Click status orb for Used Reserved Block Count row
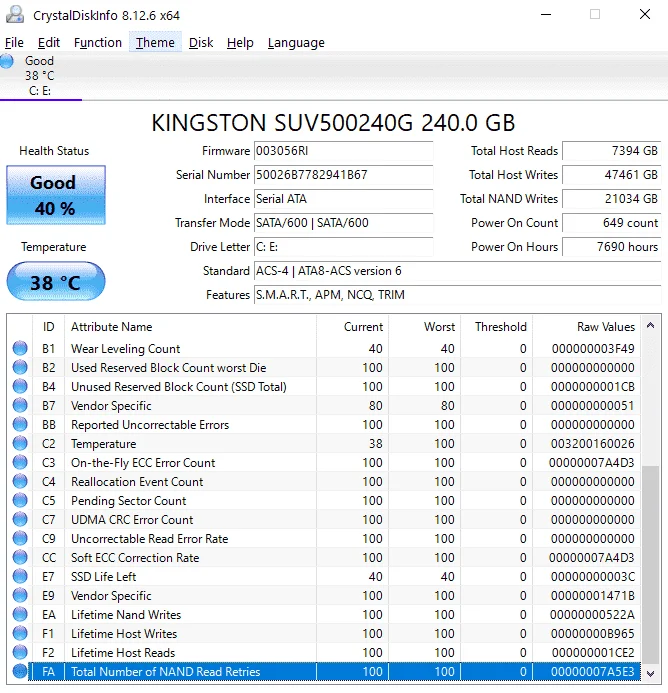This screenshot has width=668, height=693. [x=20, y=367]
